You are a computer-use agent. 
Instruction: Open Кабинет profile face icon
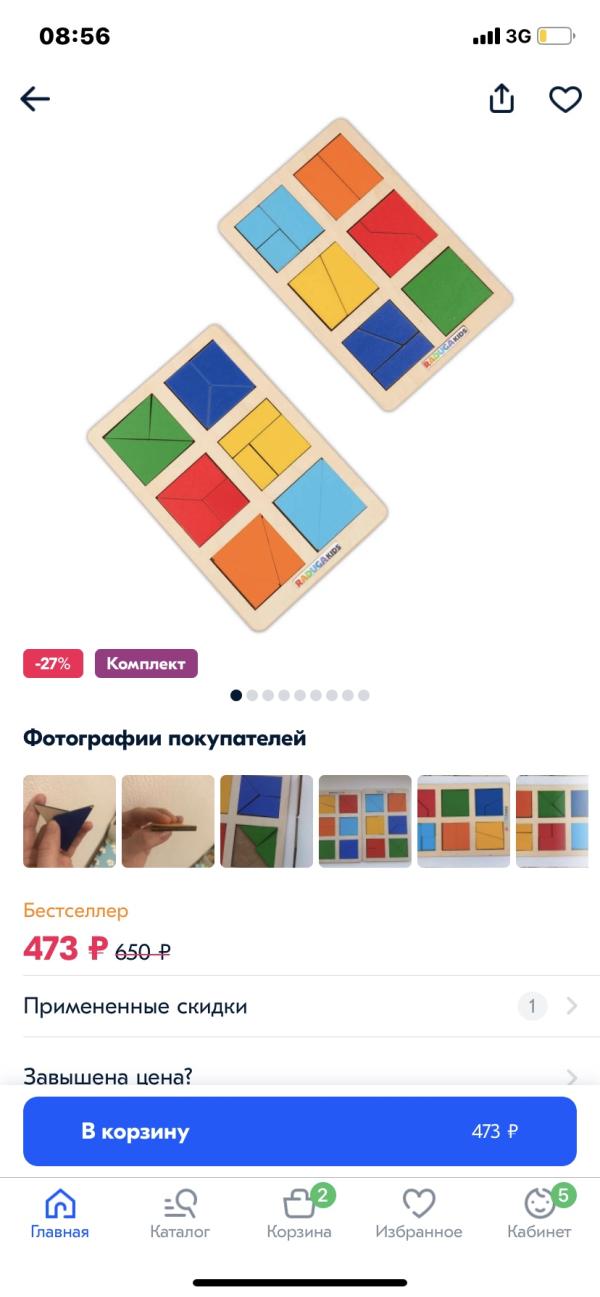pos(539,1203)
